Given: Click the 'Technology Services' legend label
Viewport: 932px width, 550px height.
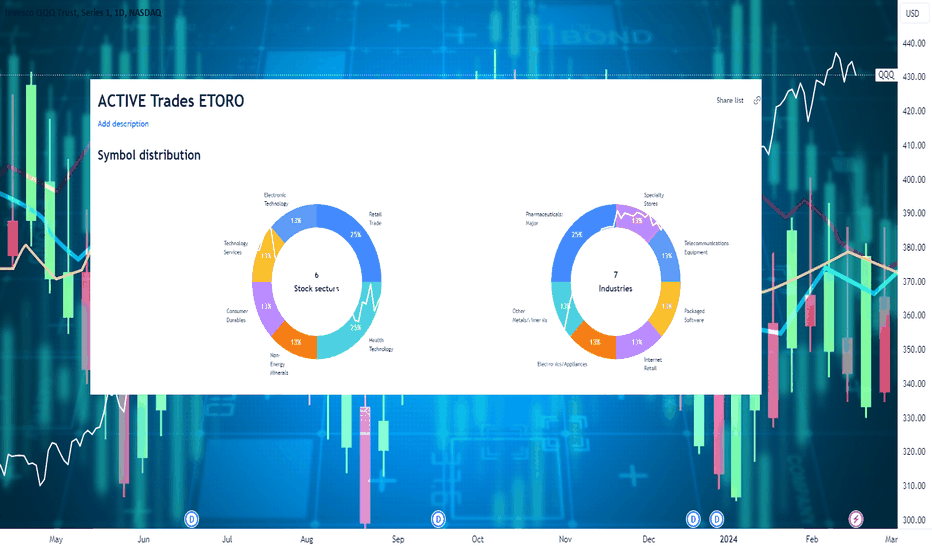Looking at the screenshot, I should point(235,247).
